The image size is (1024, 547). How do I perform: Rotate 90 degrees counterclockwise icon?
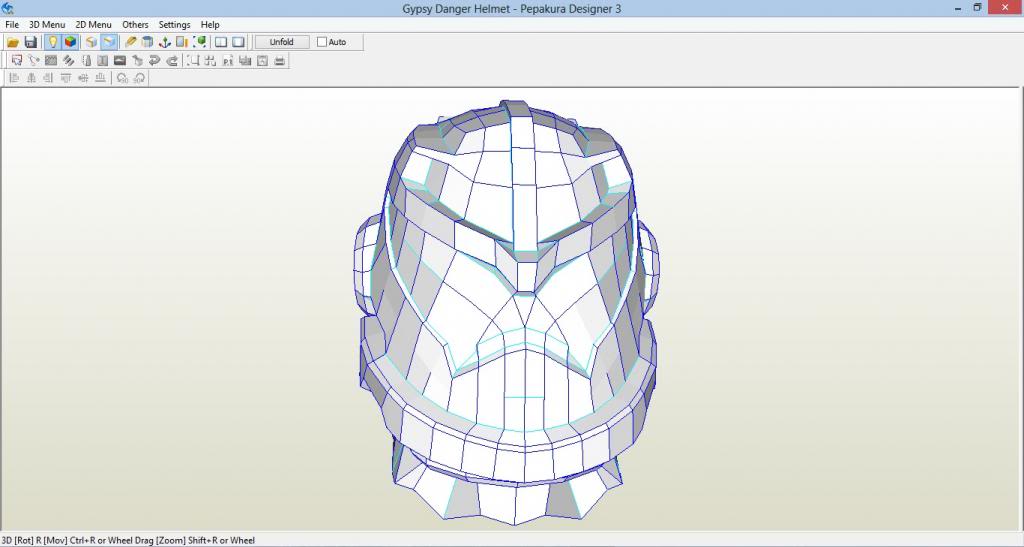[122, 78]
